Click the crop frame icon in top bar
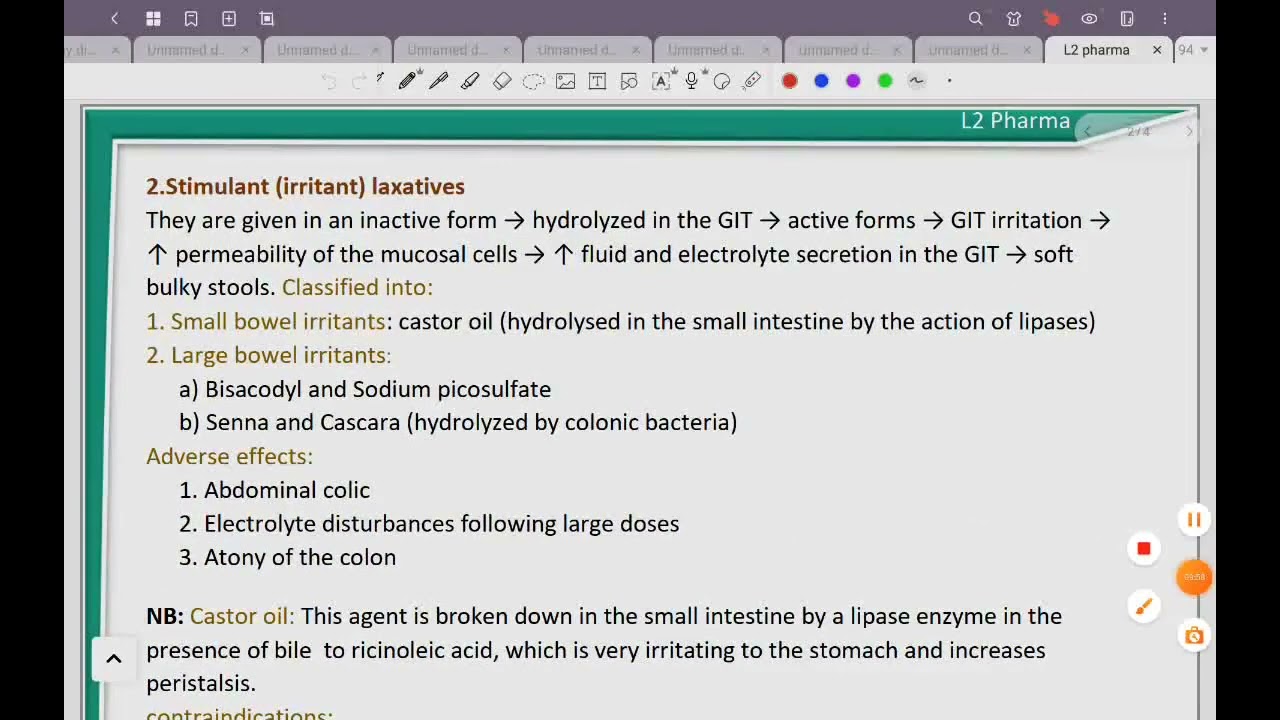The image size is (1280, 720). click(267, 18)
